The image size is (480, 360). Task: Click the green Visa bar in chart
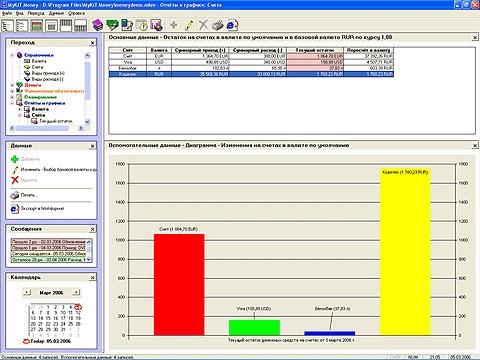point(254,328)
